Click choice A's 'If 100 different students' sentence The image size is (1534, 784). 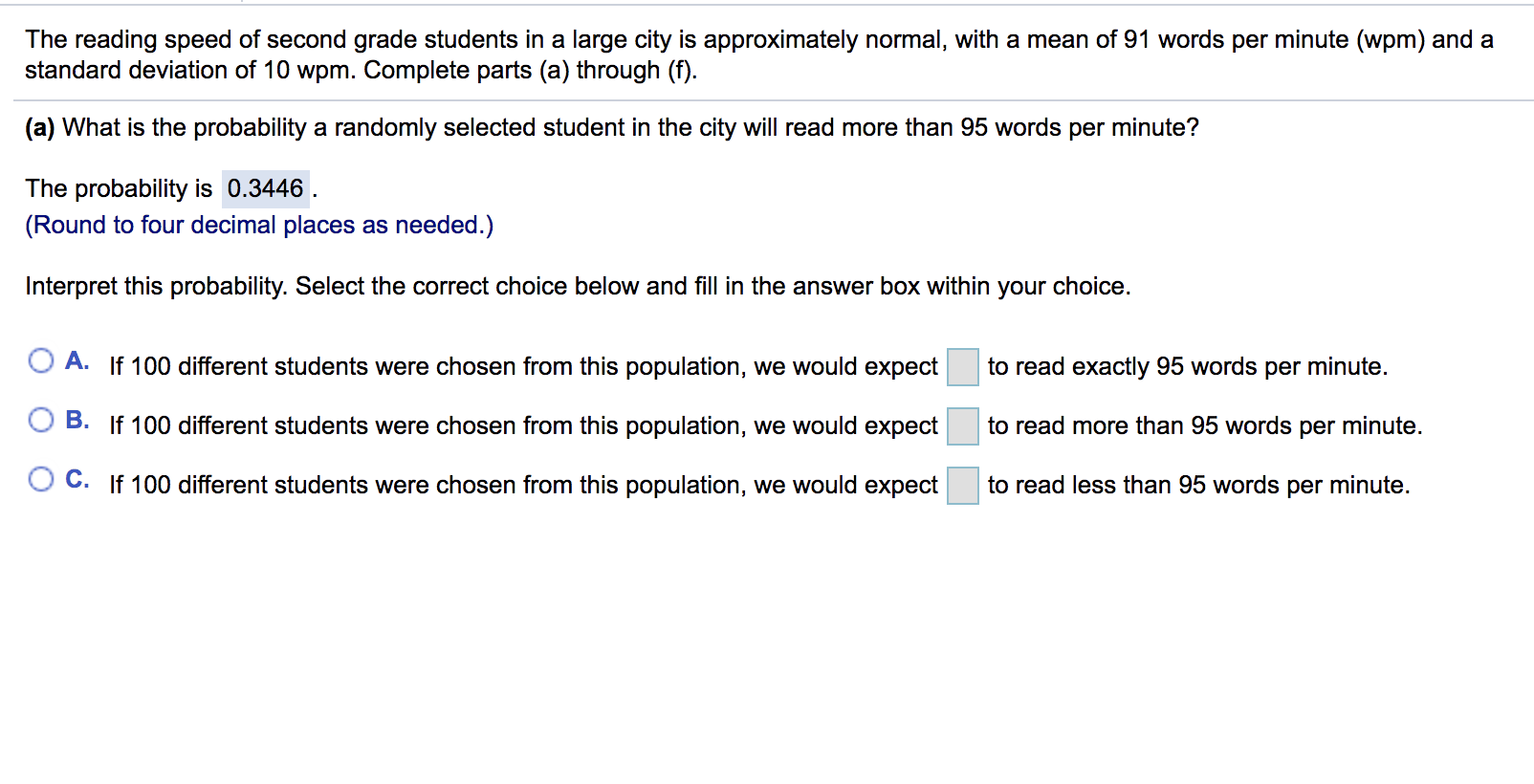point(523,367)
